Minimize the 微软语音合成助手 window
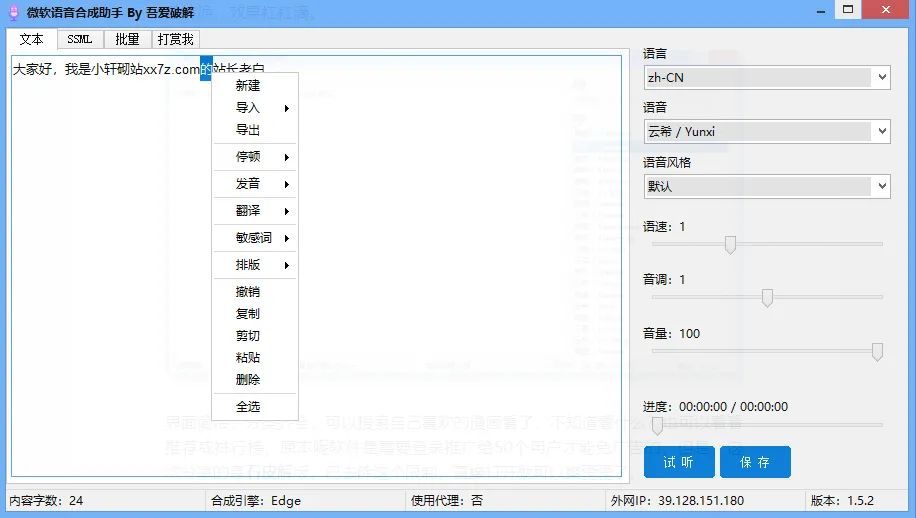 coord(821,11)
